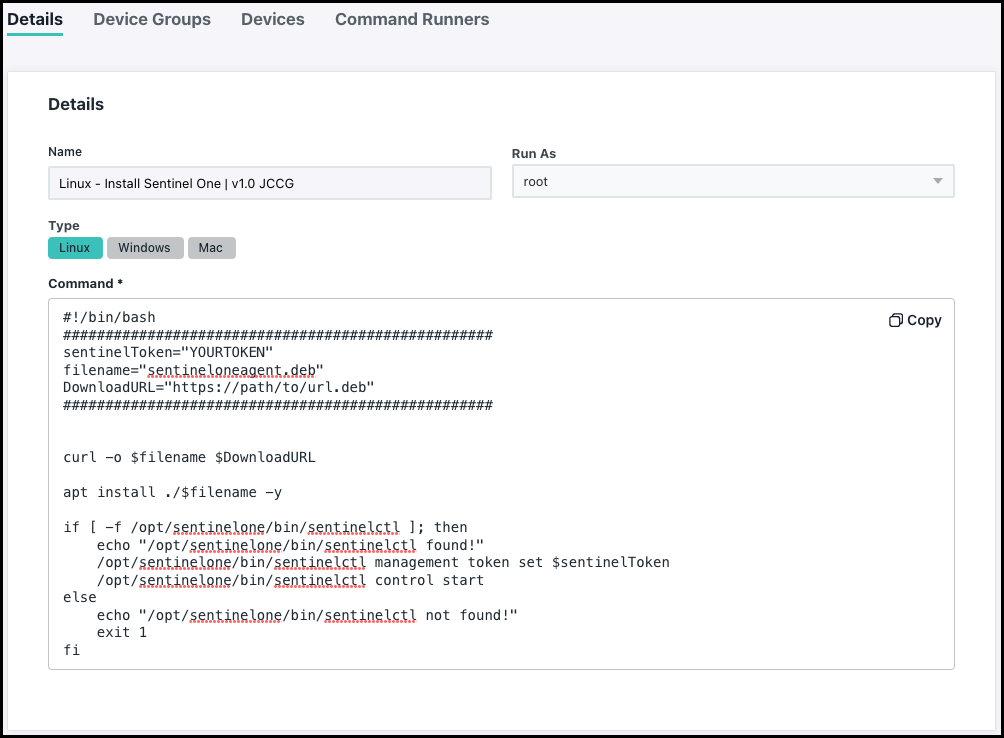Click the sentinelctl control start line
Viewport: 1004px width, 738px height.
click(290, 580)
